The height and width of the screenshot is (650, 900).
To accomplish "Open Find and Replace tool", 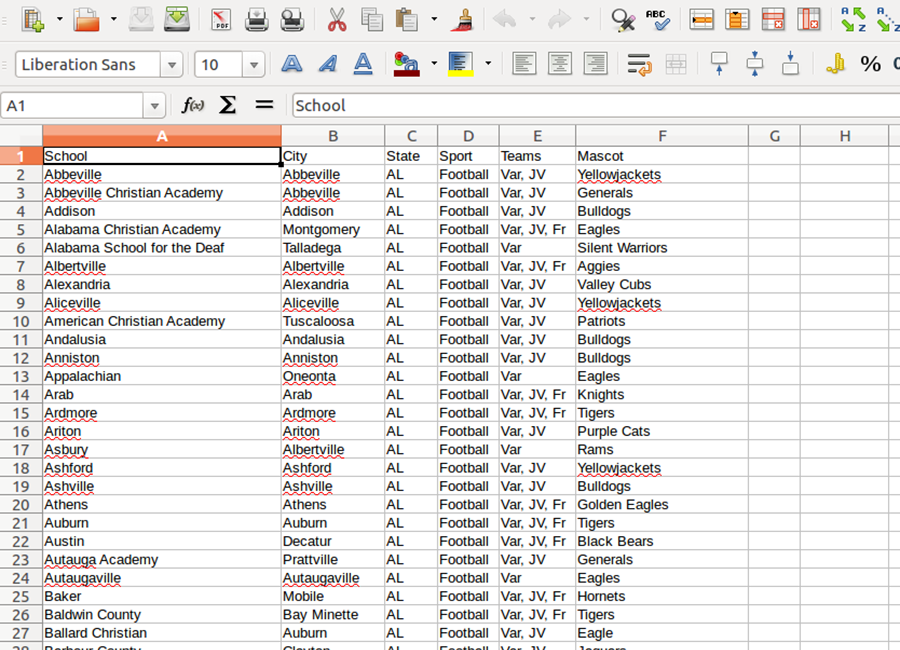I will (622, 19).
